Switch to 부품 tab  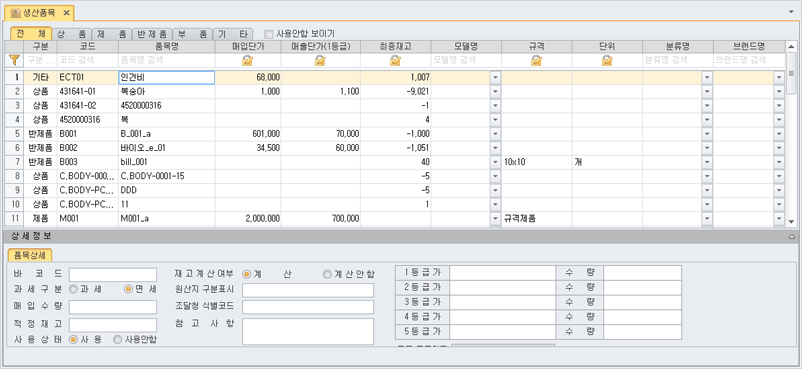pyautogui.click(x=192, y=34)
